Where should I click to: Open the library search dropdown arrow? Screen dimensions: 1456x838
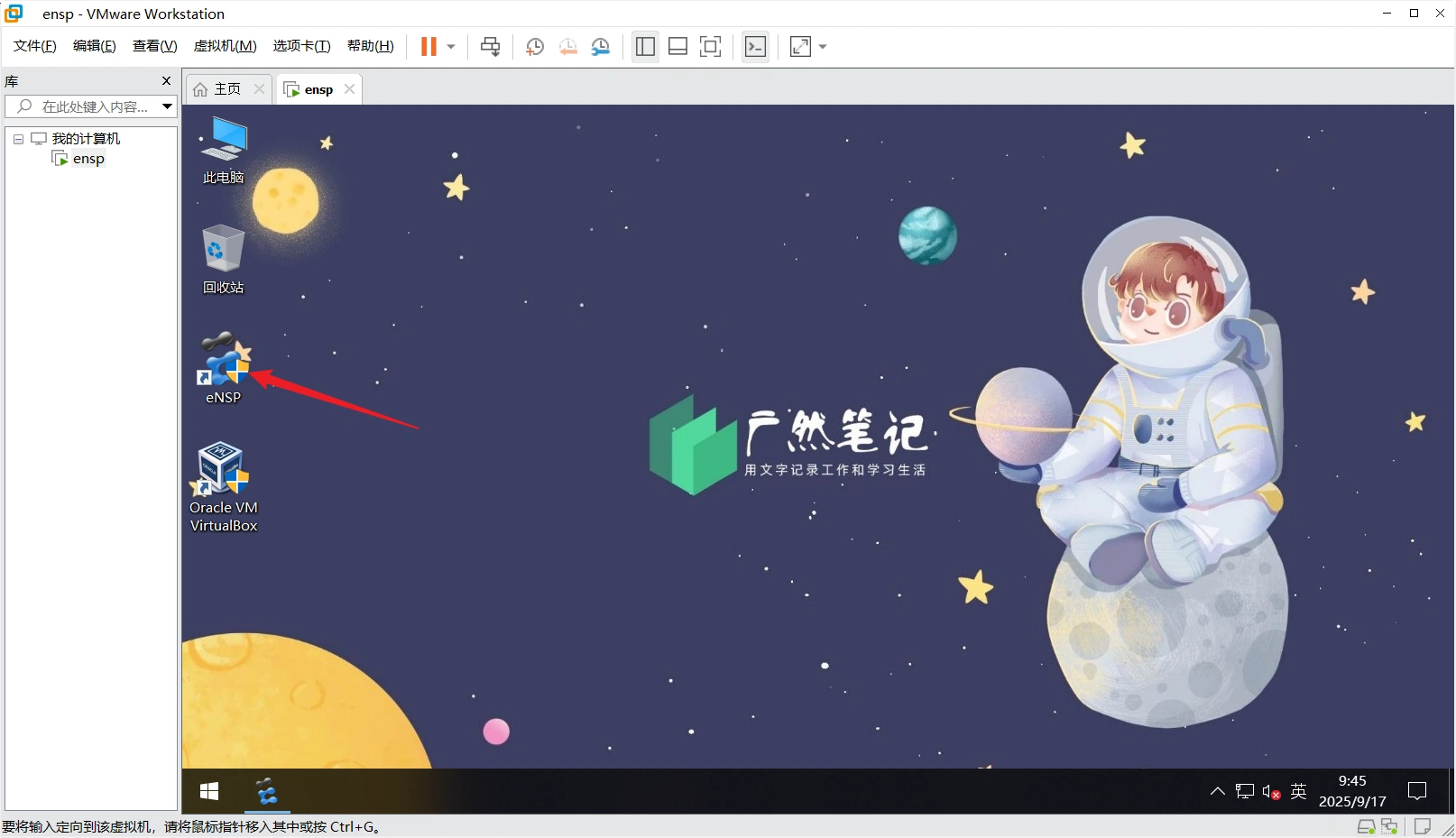tap(167, 106)
